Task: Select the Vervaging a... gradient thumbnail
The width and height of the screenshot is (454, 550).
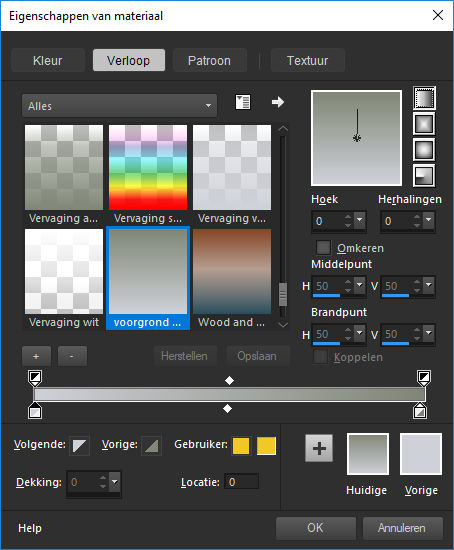Action: click(x=64, y=168)
